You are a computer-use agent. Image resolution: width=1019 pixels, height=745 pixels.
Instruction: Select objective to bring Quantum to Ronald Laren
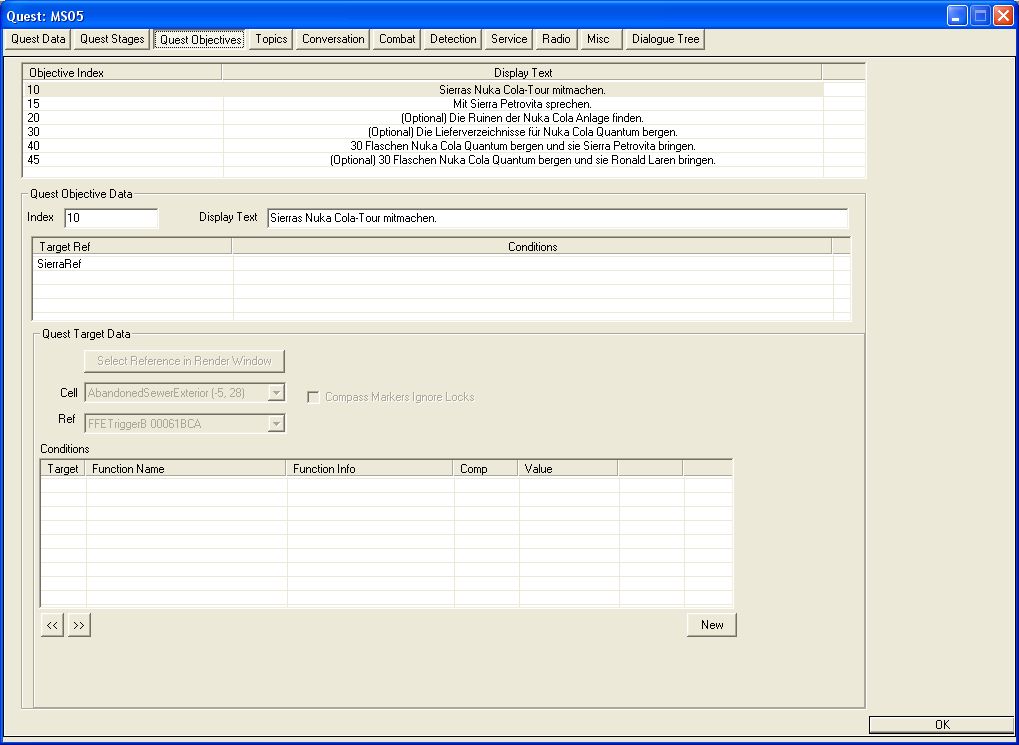pos(445,160)
